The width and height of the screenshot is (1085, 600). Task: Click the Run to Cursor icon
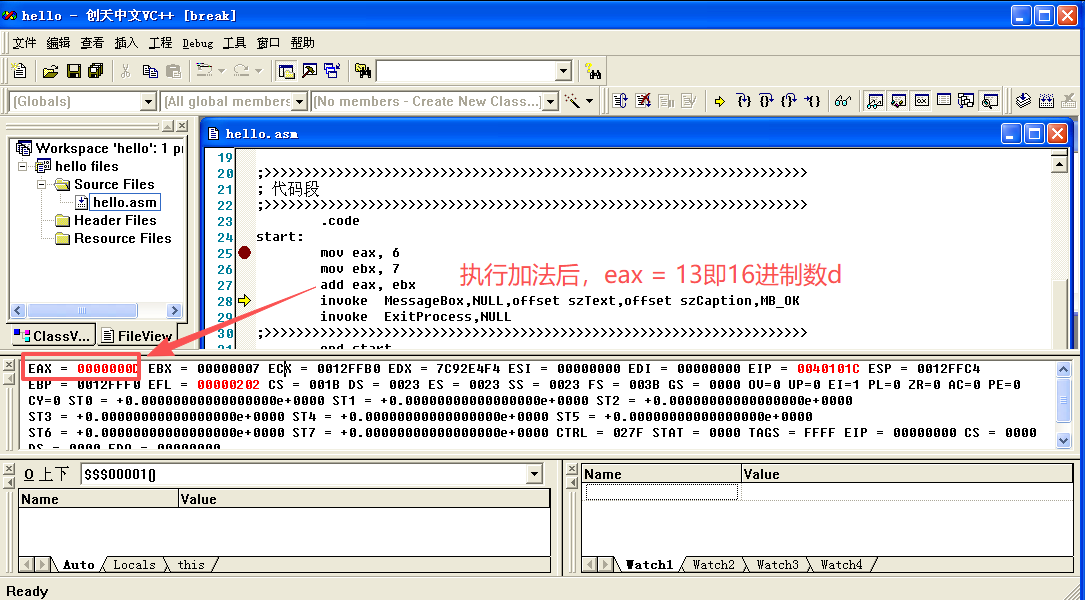click(x=812, y=101)
